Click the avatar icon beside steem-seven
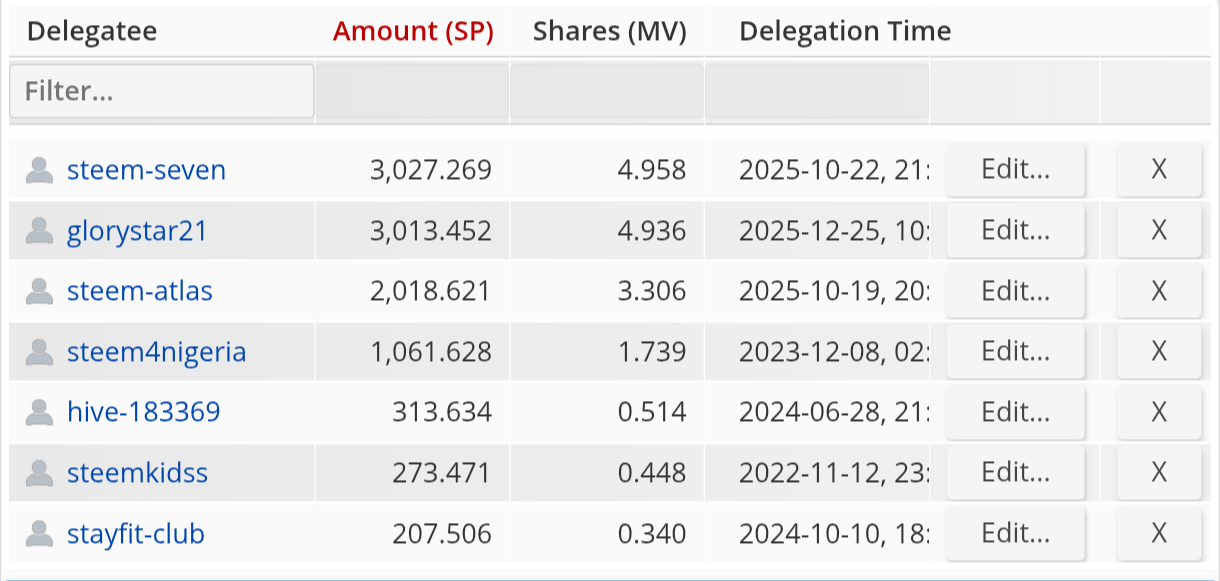 point(39,171)
